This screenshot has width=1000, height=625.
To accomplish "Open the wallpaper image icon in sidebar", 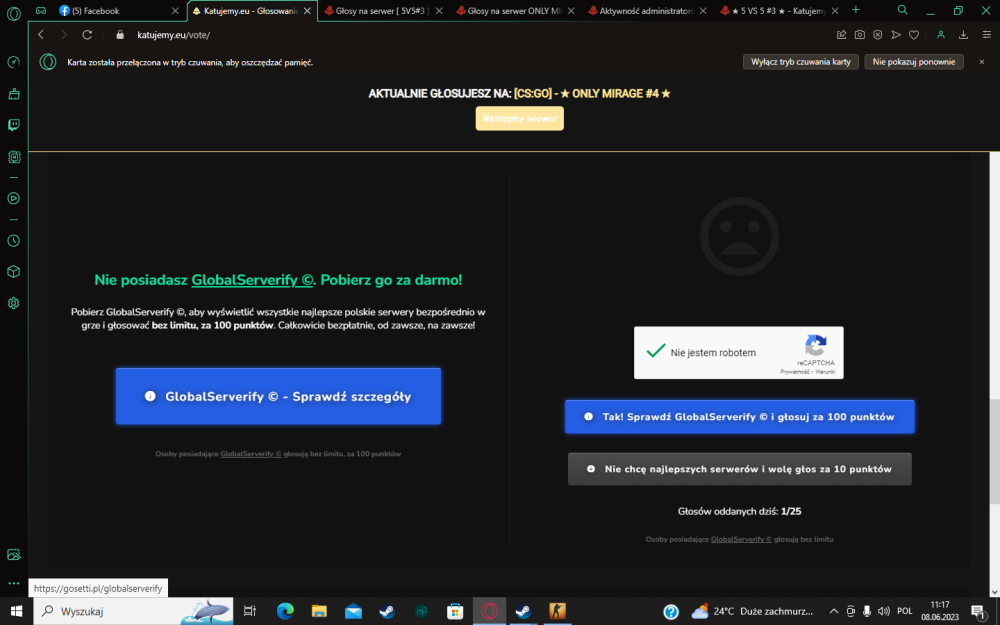I will click(13, 554).
